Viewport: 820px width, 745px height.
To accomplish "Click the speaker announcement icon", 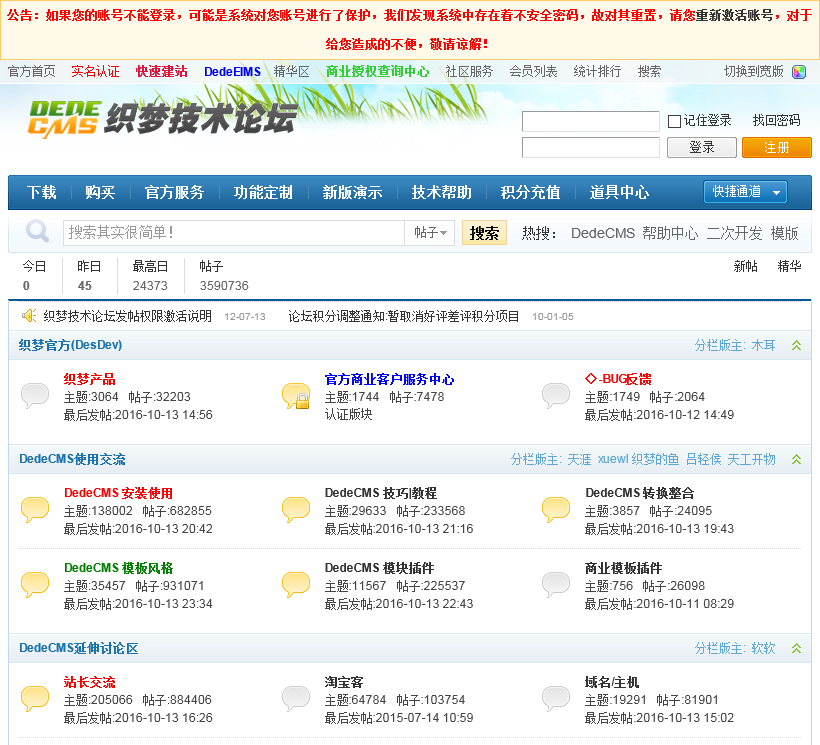I will coord(29,316).
